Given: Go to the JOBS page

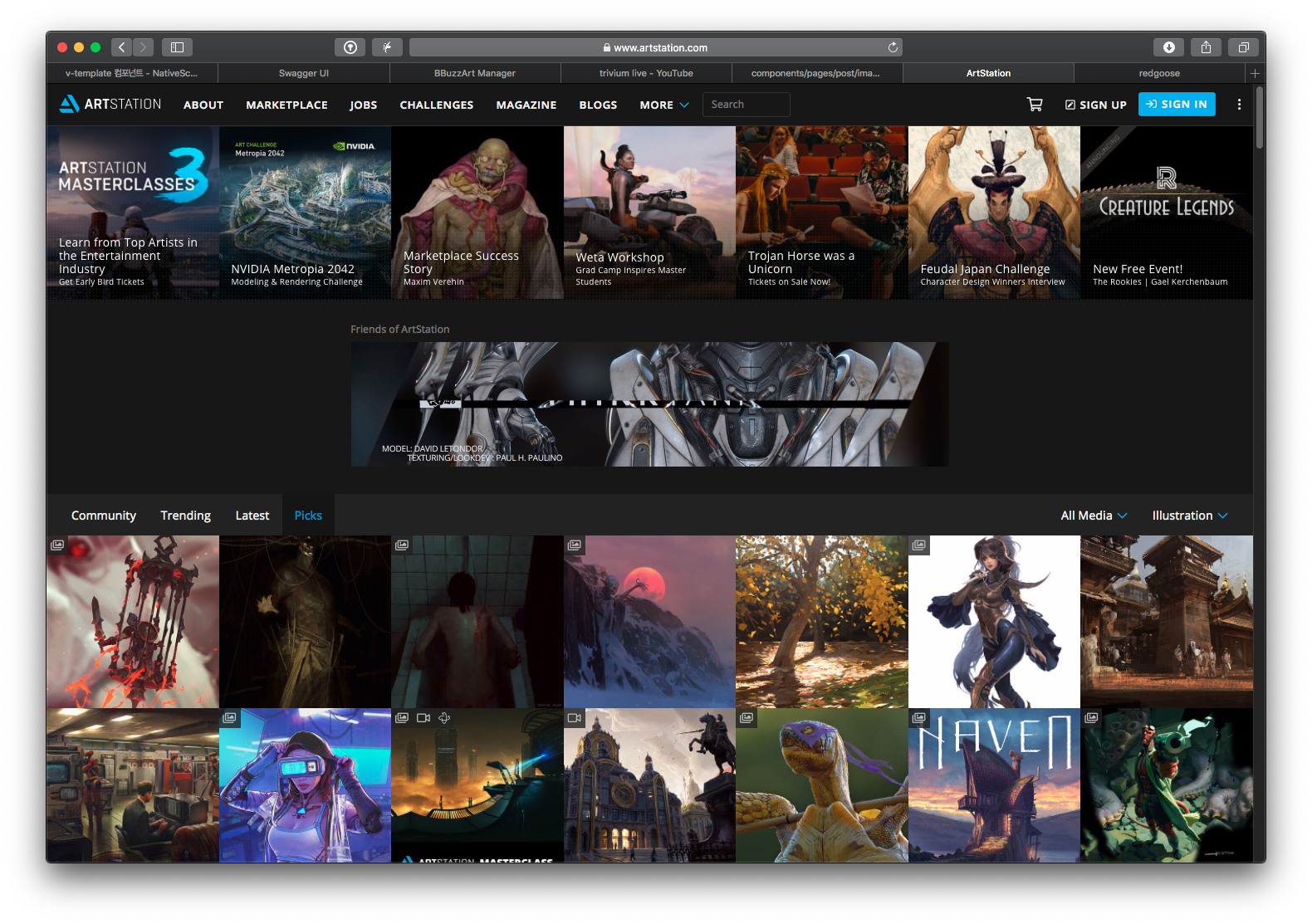Looking at the screenshot, I should [x=364, y=105].
